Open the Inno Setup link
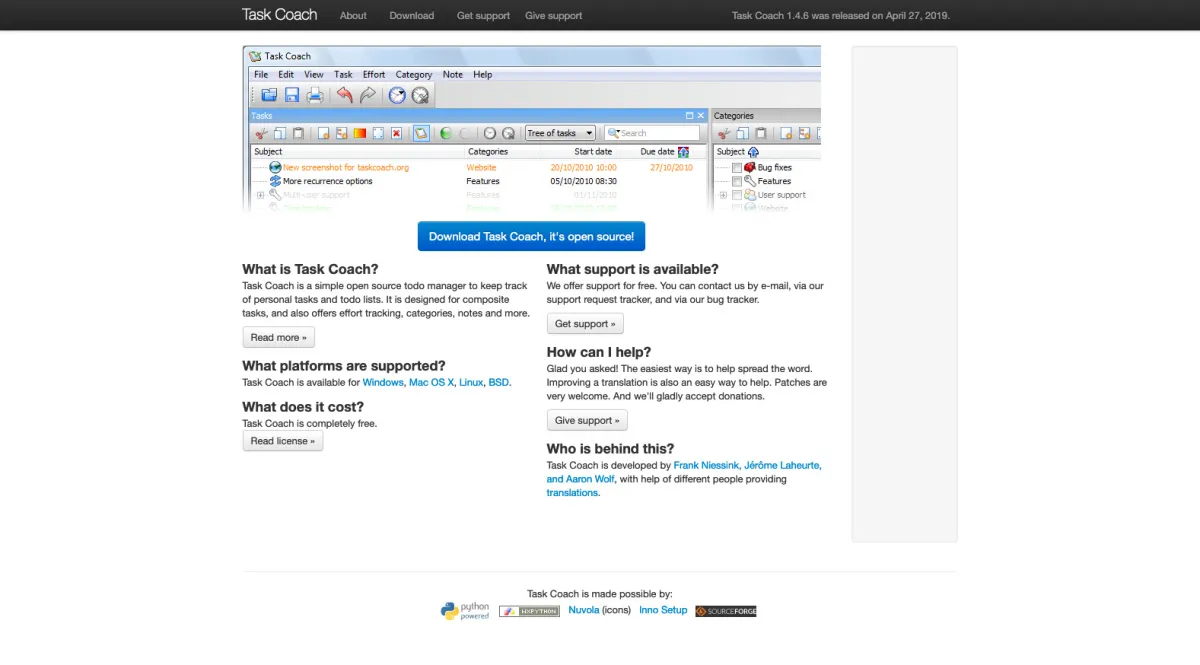 (663, 610)
